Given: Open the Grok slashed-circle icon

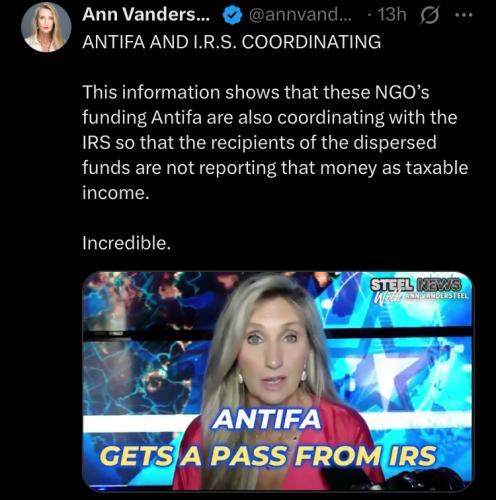Looking at the screenshot, I should (431, 15).
